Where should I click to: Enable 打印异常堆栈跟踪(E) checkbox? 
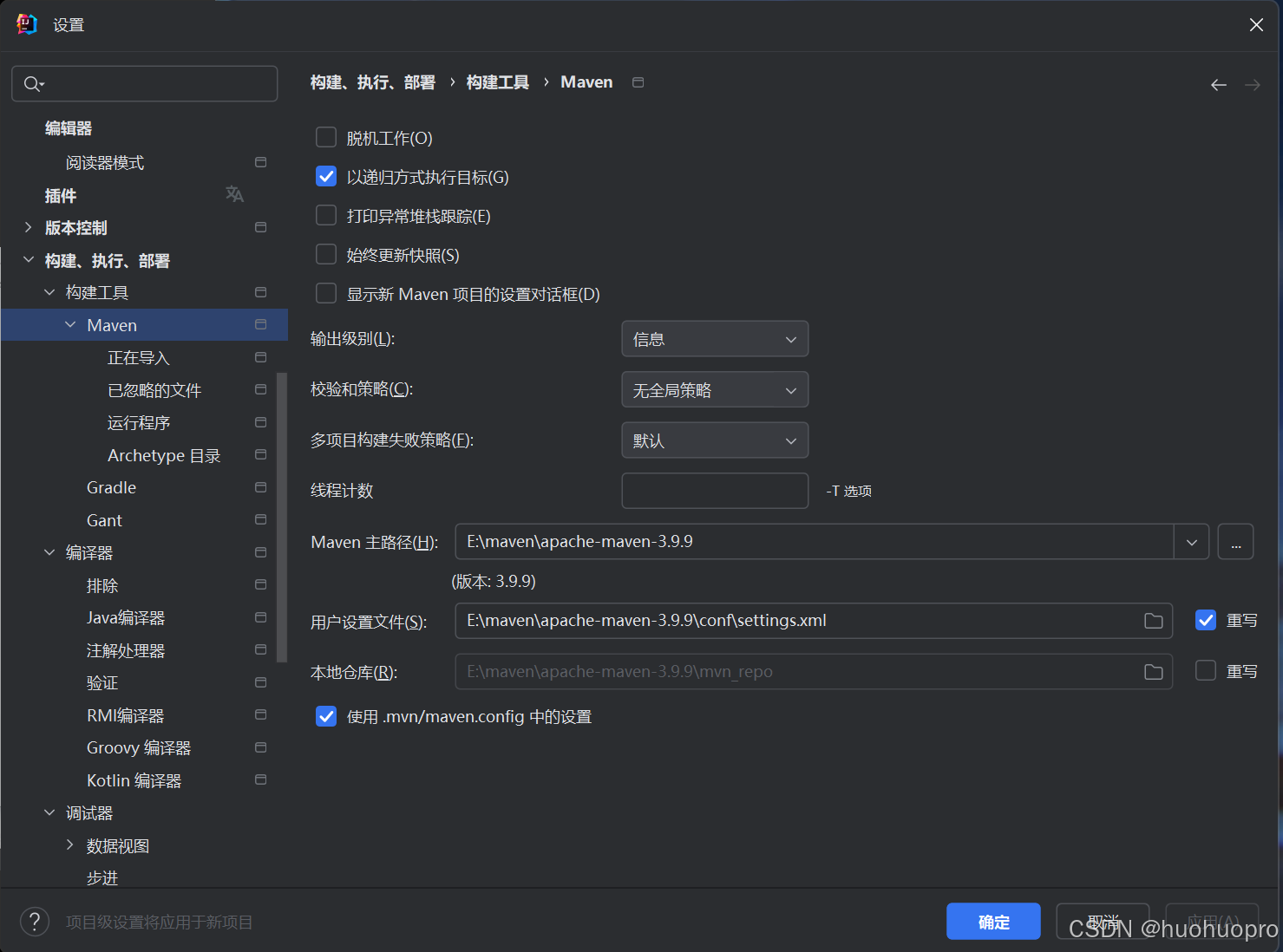click(x=326, y=215)
